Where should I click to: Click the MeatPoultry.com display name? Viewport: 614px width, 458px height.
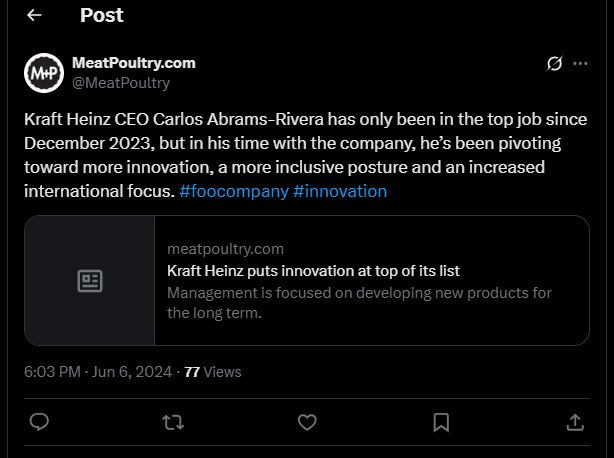coord(134,63)
